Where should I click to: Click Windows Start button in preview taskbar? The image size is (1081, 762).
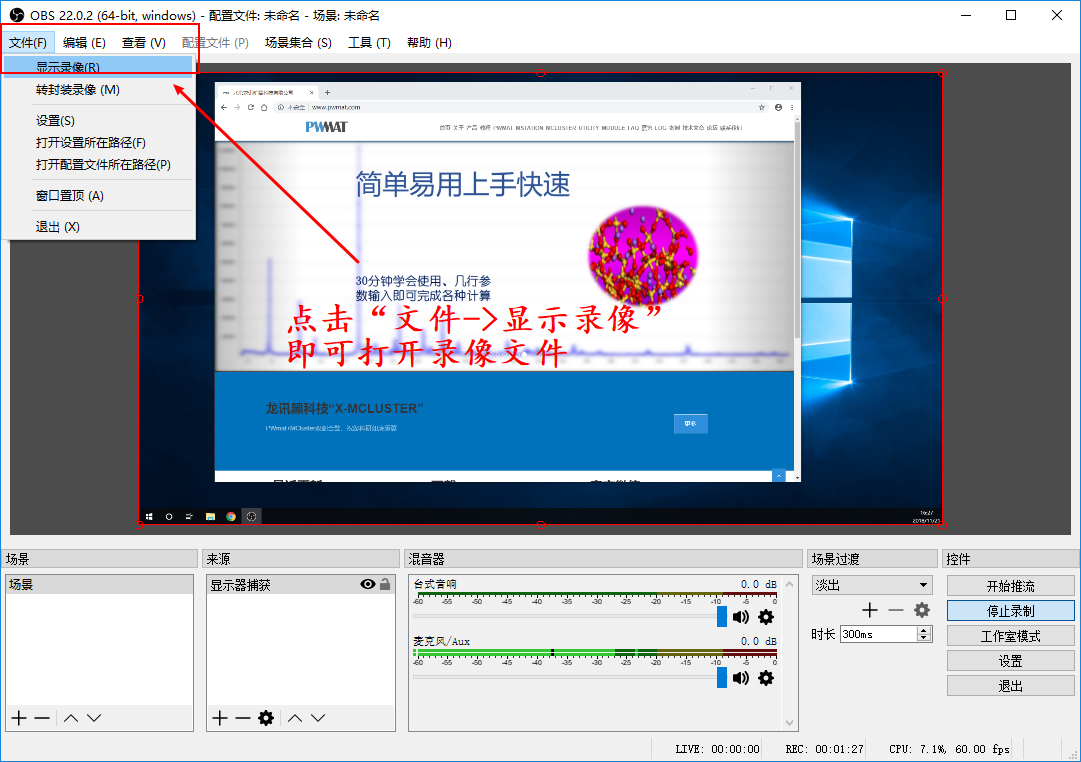tap(149, 517)
